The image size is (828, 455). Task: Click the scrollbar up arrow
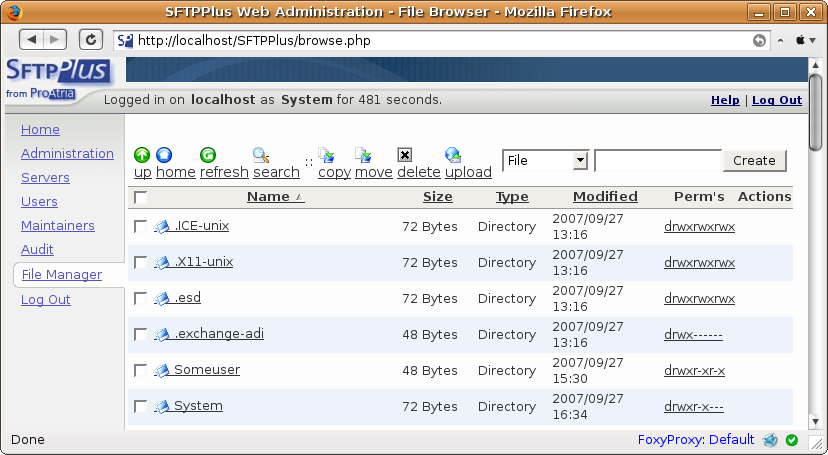815,64
